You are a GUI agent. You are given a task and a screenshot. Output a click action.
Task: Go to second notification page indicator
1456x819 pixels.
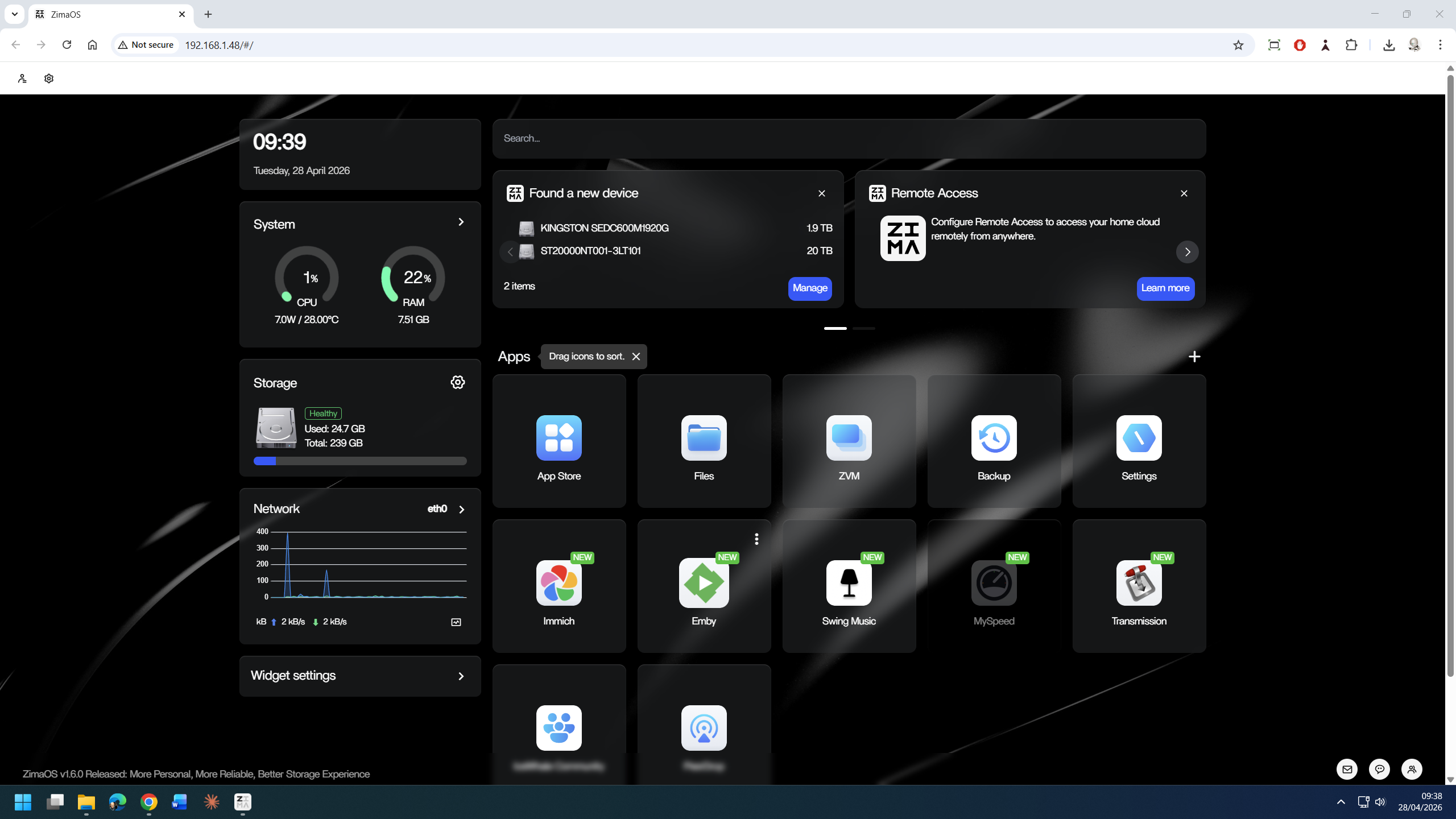pos(863,328)
